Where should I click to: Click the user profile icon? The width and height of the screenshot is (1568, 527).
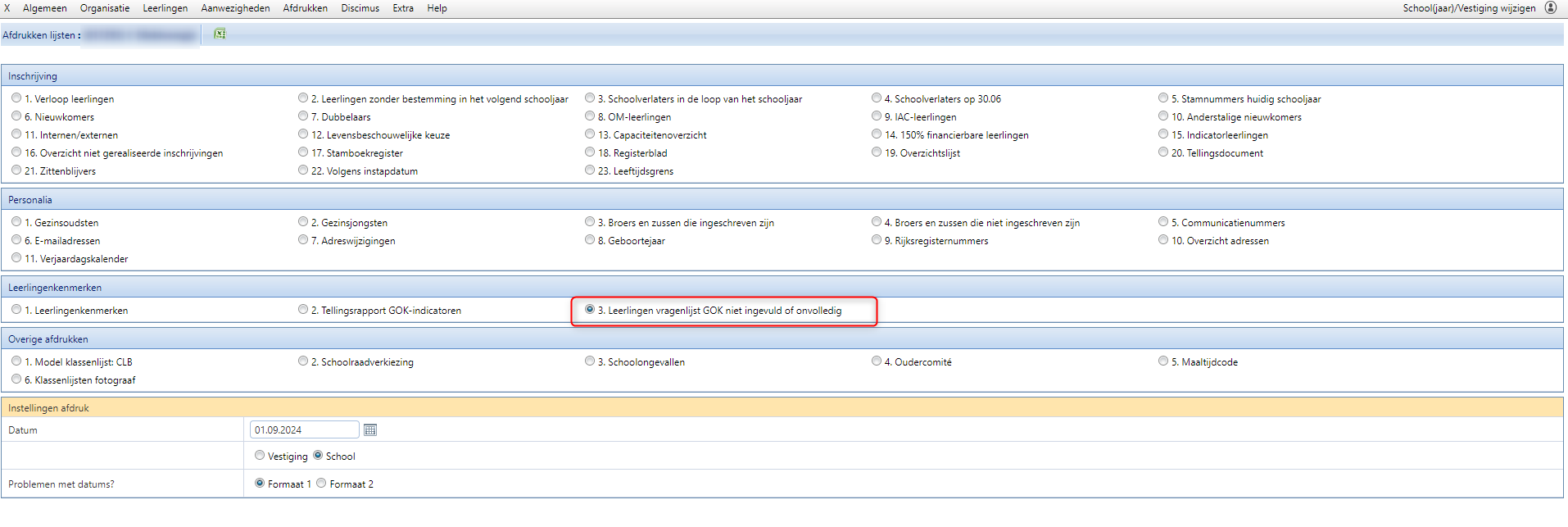tap(1550, 7)
